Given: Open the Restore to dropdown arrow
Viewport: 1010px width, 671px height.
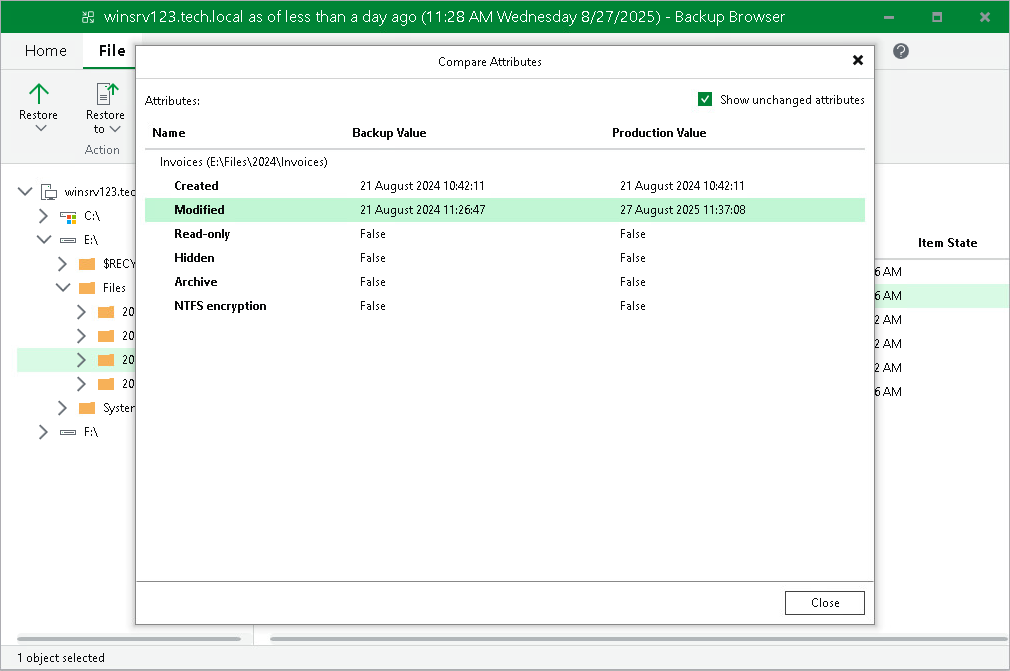Looking at the screenshot, I should (x=115, y=129).
